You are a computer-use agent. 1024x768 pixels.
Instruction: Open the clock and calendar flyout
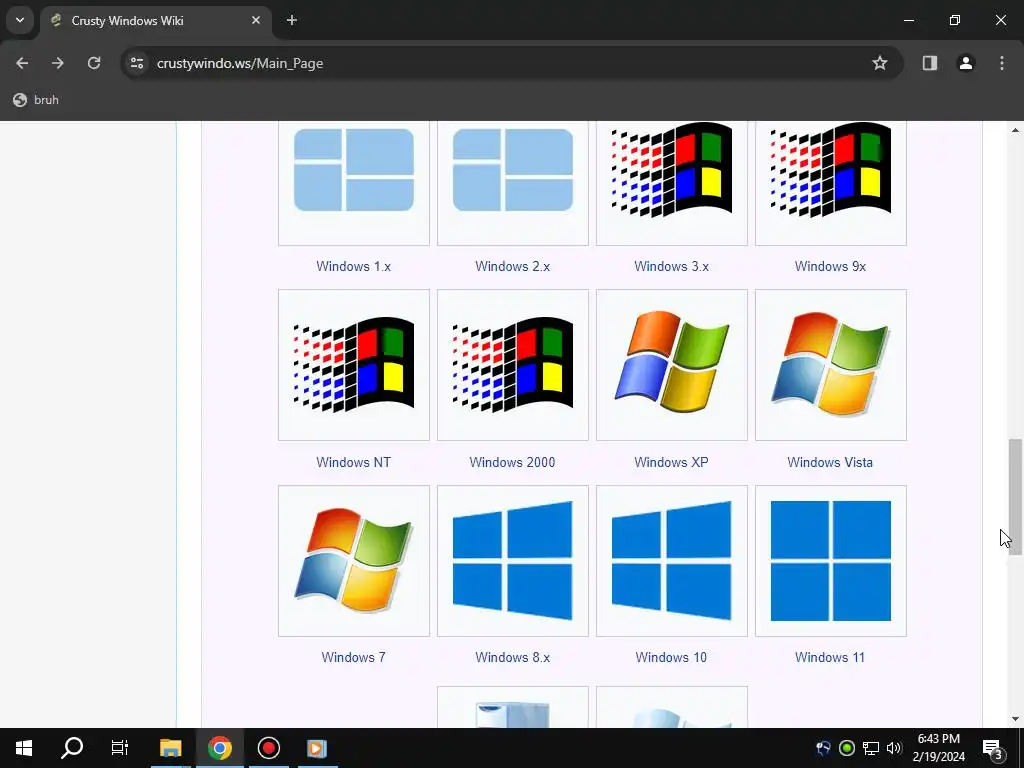click(938, 748)
